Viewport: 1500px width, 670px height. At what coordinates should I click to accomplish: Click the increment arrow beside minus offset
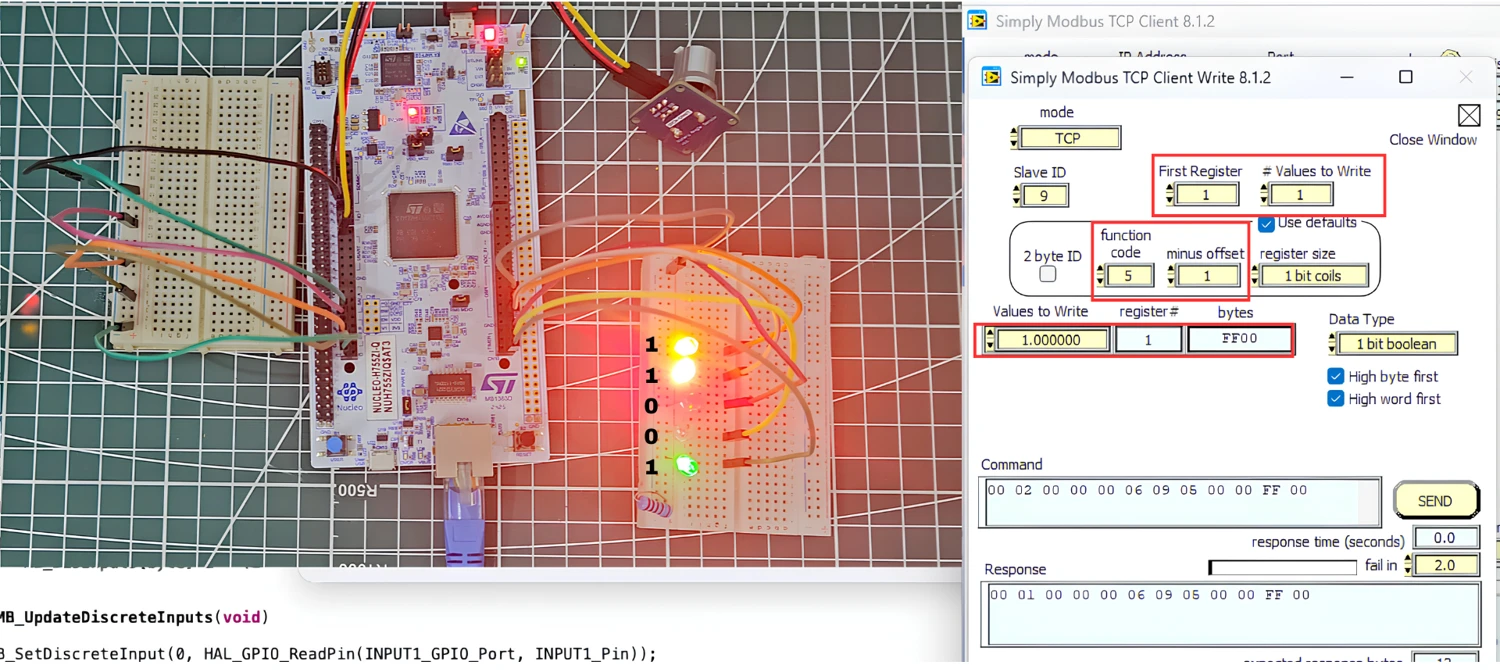(x=1171, y=270)
